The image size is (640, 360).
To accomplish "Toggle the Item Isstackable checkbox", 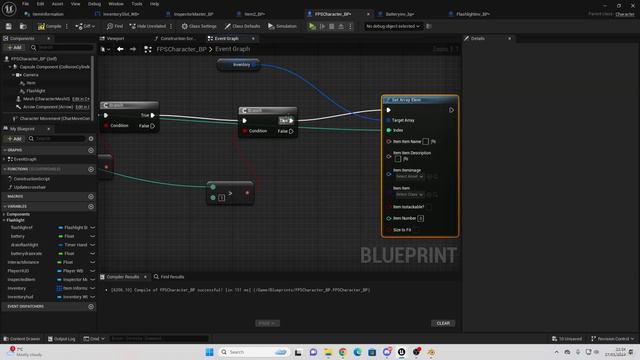I will coord(429,207).
